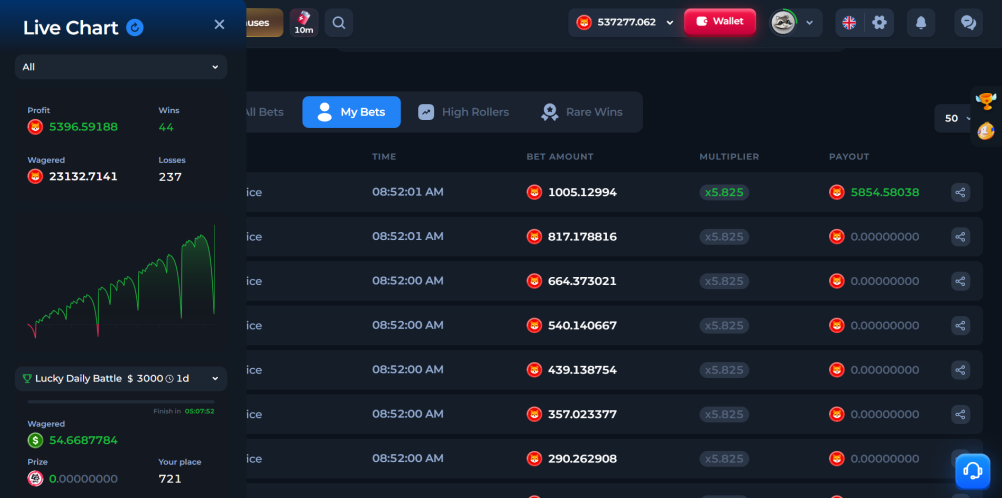Share the 540.140667 bet row

tap(960, 325)
